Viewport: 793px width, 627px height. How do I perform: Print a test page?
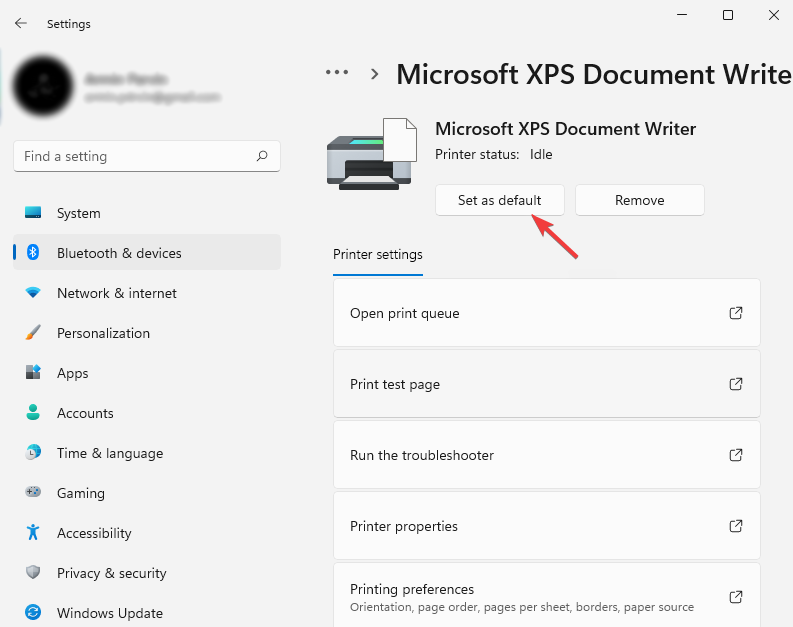(547, 384)
